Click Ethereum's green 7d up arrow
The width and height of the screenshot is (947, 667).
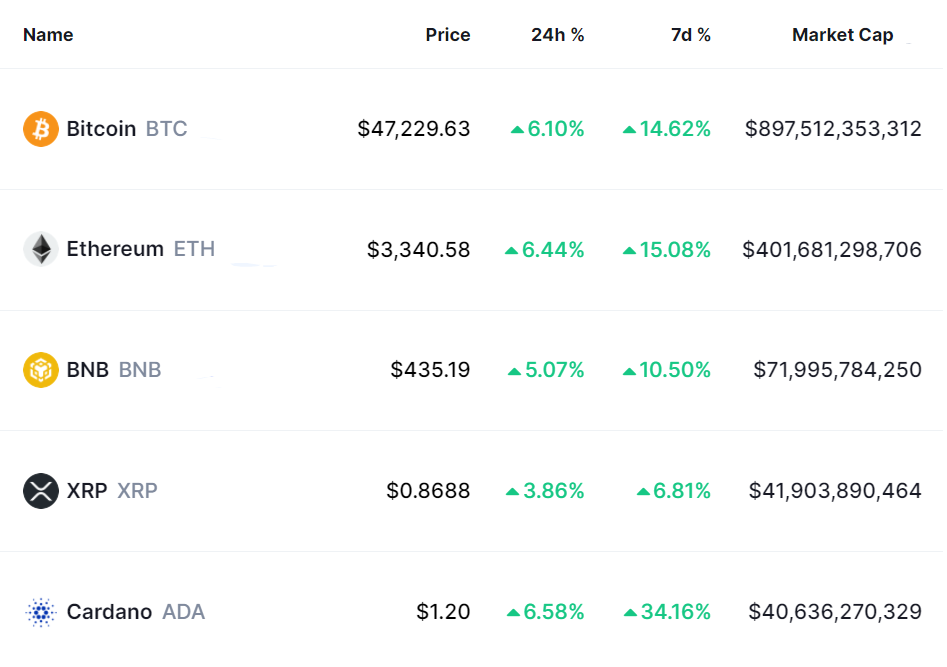coord(629,250)
